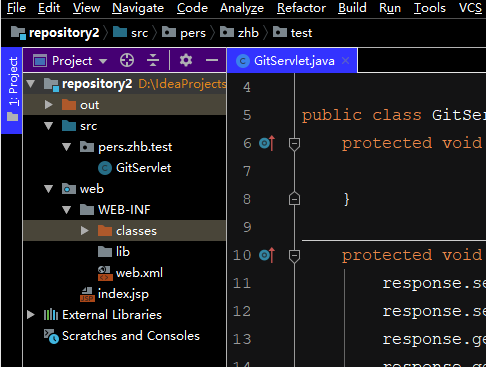Open the Project panel settings gear
Screen dimensions: 486x367
(x=186, y=60)
